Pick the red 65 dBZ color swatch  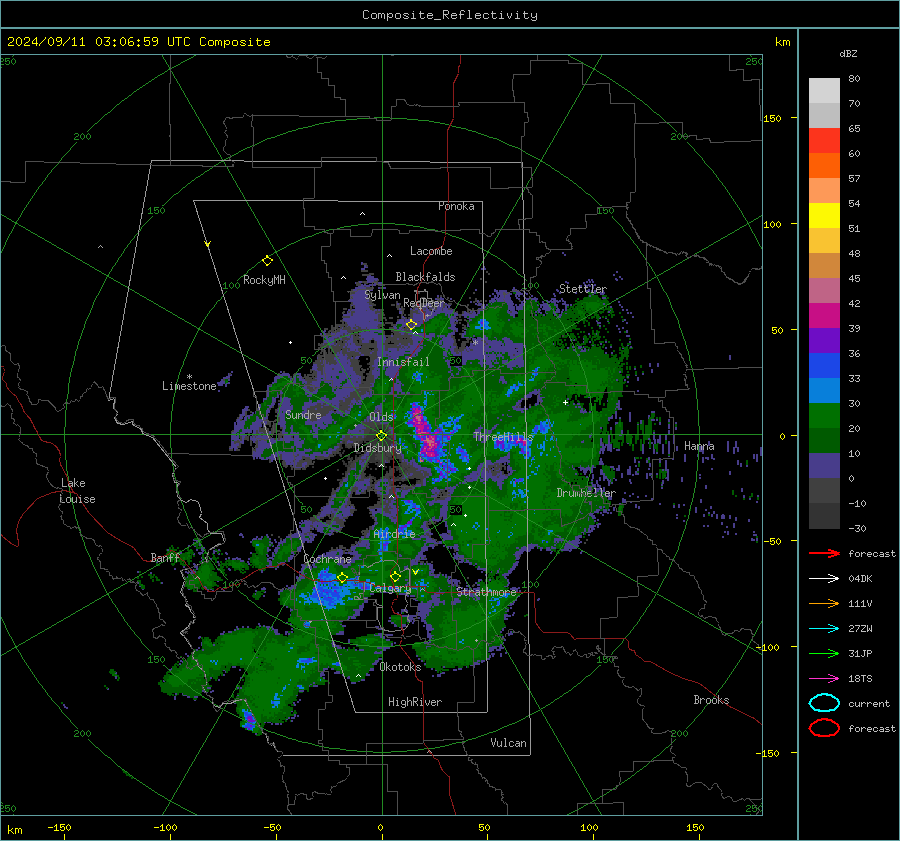tap(824, 140)
